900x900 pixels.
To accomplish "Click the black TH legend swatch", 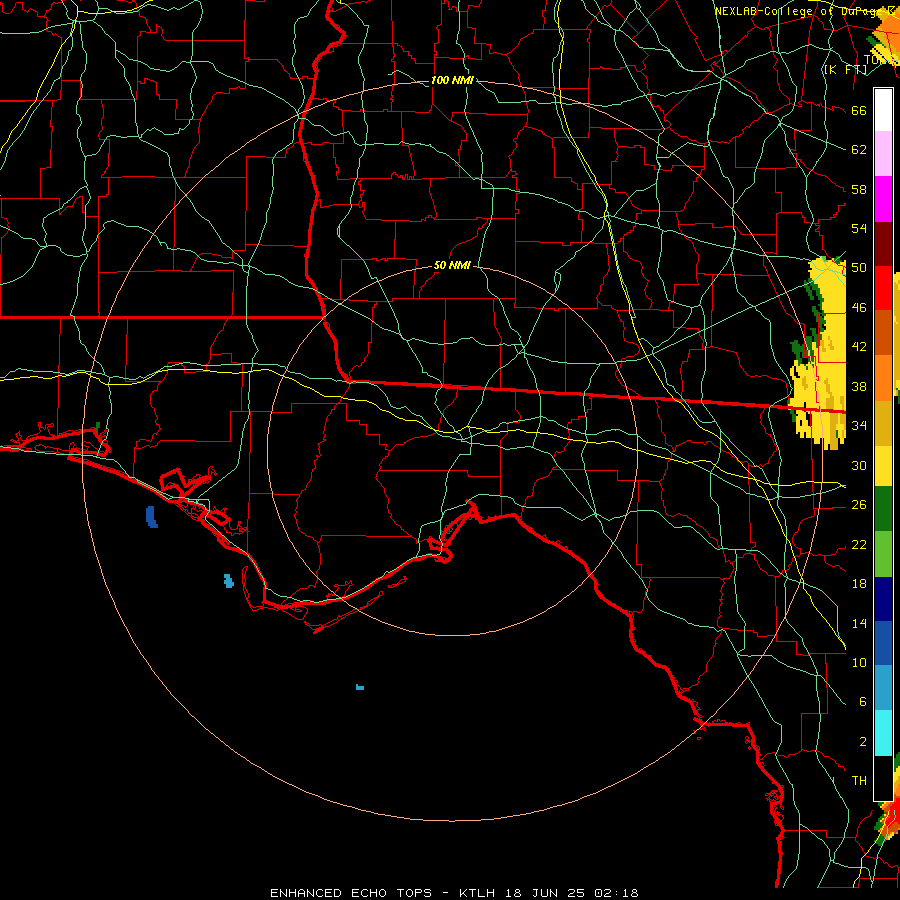I will point(883,777).
